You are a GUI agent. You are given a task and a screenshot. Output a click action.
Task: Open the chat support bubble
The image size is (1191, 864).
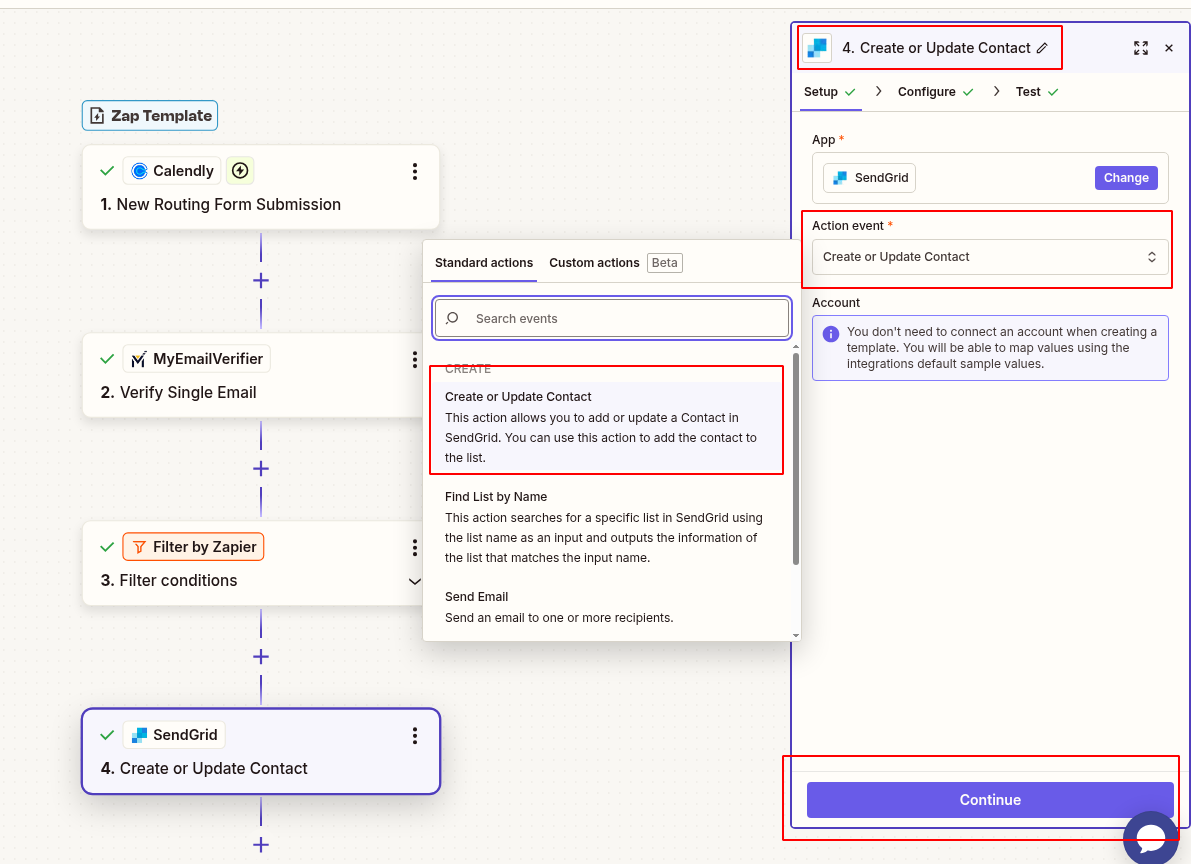click(x=1150, y=837)
